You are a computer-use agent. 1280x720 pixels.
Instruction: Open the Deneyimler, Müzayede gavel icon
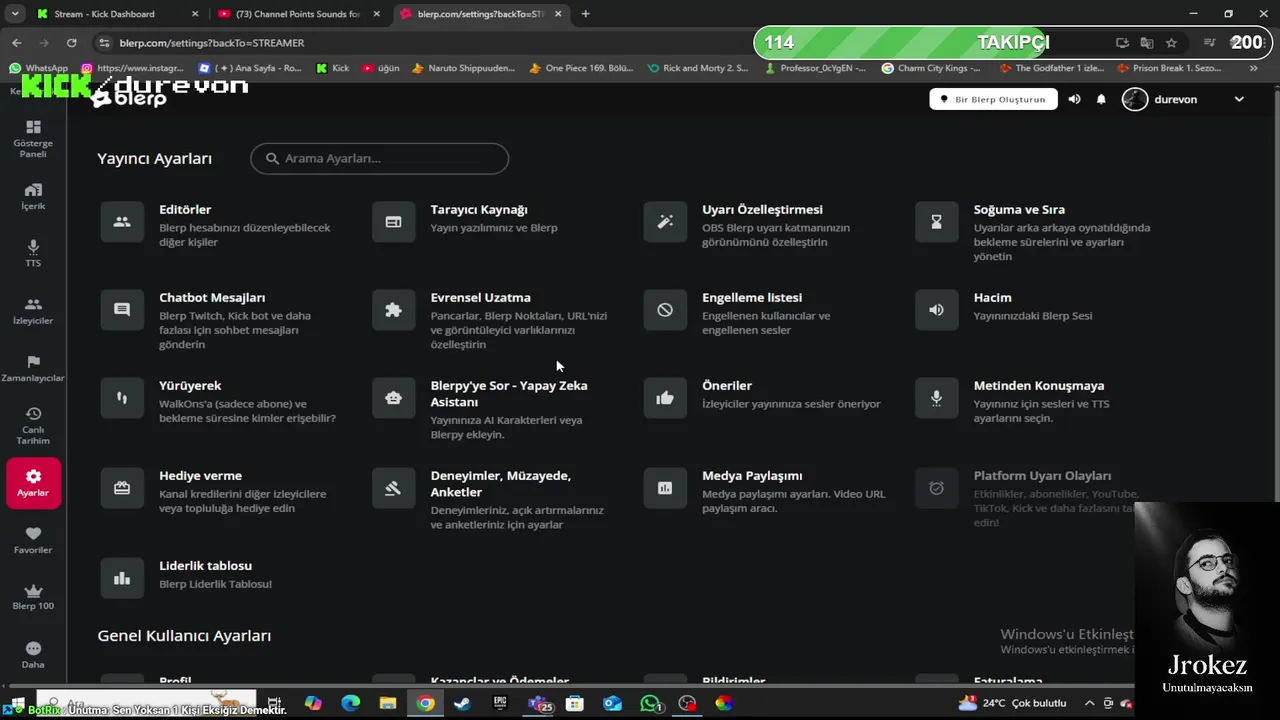point(393,488)
